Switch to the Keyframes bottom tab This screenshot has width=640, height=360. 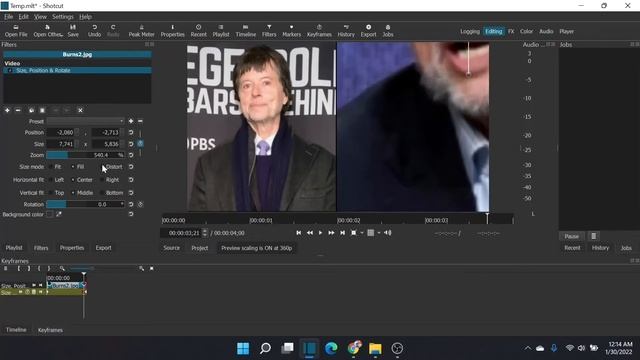pos(50,330)
